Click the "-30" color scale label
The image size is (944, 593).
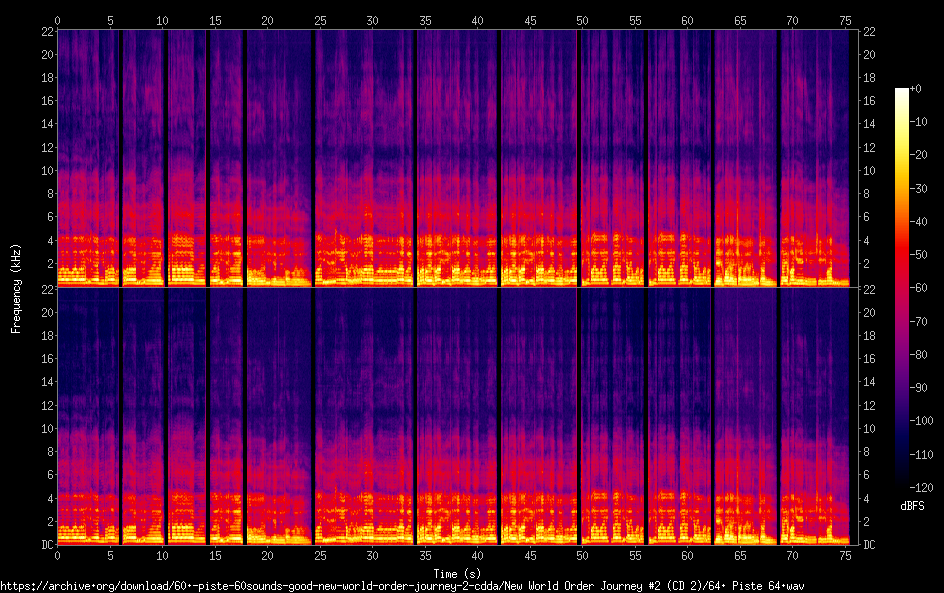918,188
